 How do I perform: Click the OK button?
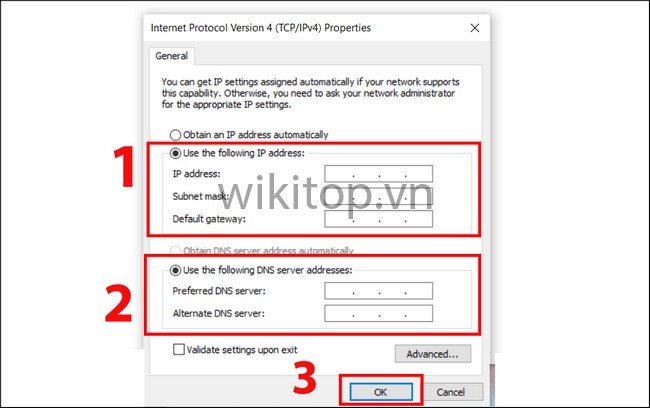pos(381,392)
